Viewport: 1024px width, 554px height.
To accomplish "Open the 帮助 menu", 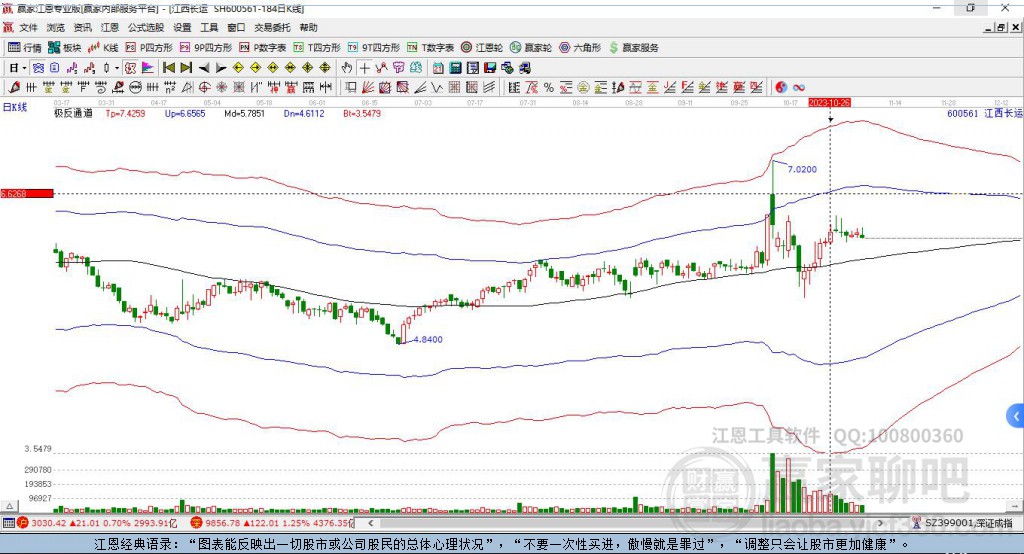I will tap(308, 27).
